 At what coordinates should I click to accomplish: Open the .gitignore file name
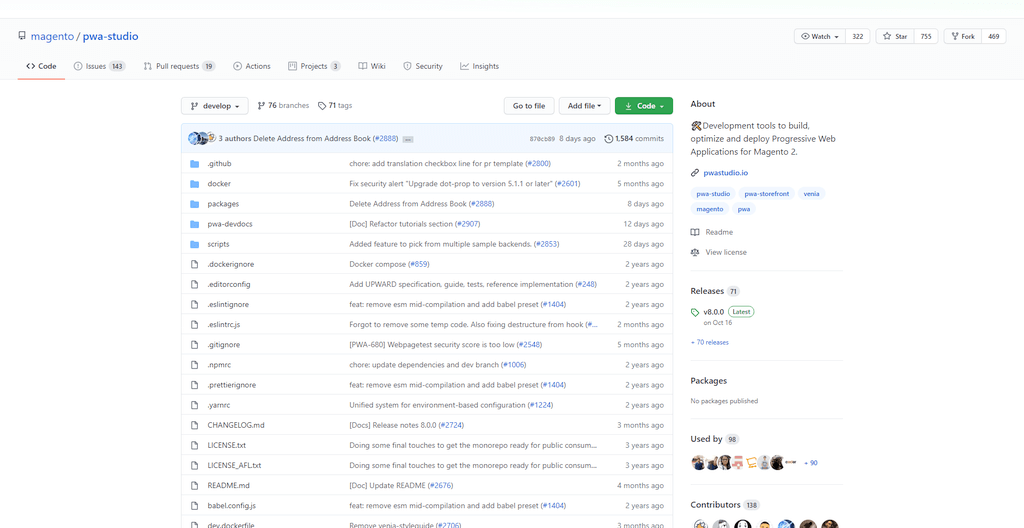(223, 344)
